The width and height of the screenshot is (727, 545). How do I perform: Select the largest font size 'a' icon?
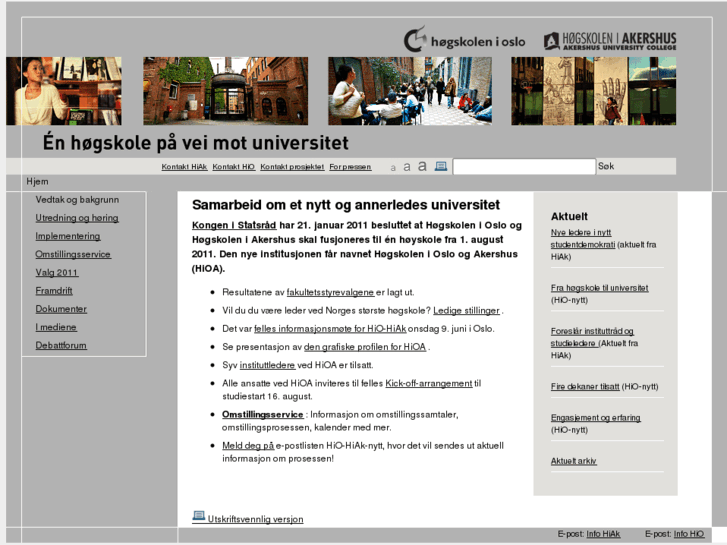422,166
